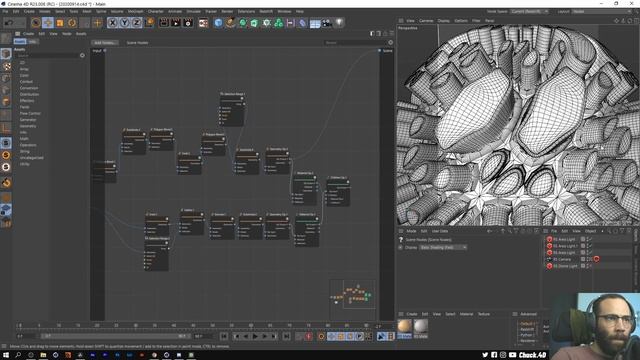Expand the Uncategorized asset category

pos(31,158)
